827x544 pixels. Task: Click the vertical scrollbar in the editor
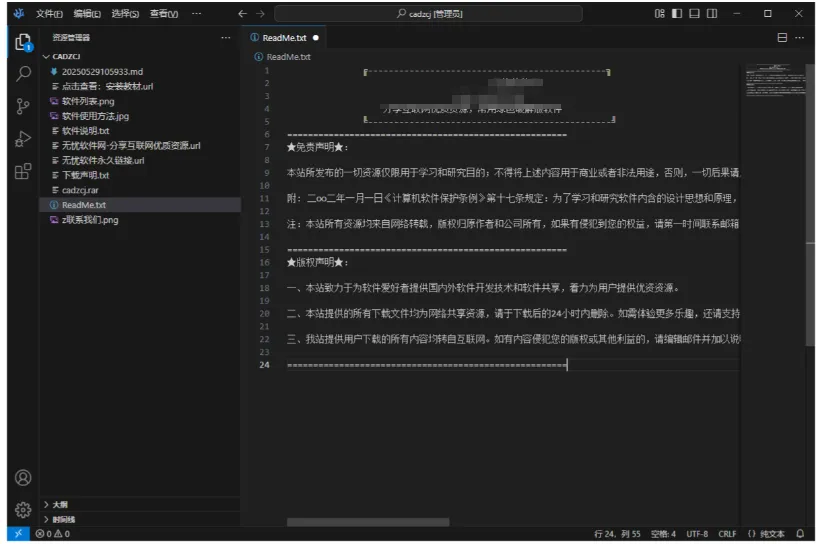(810, 206)
